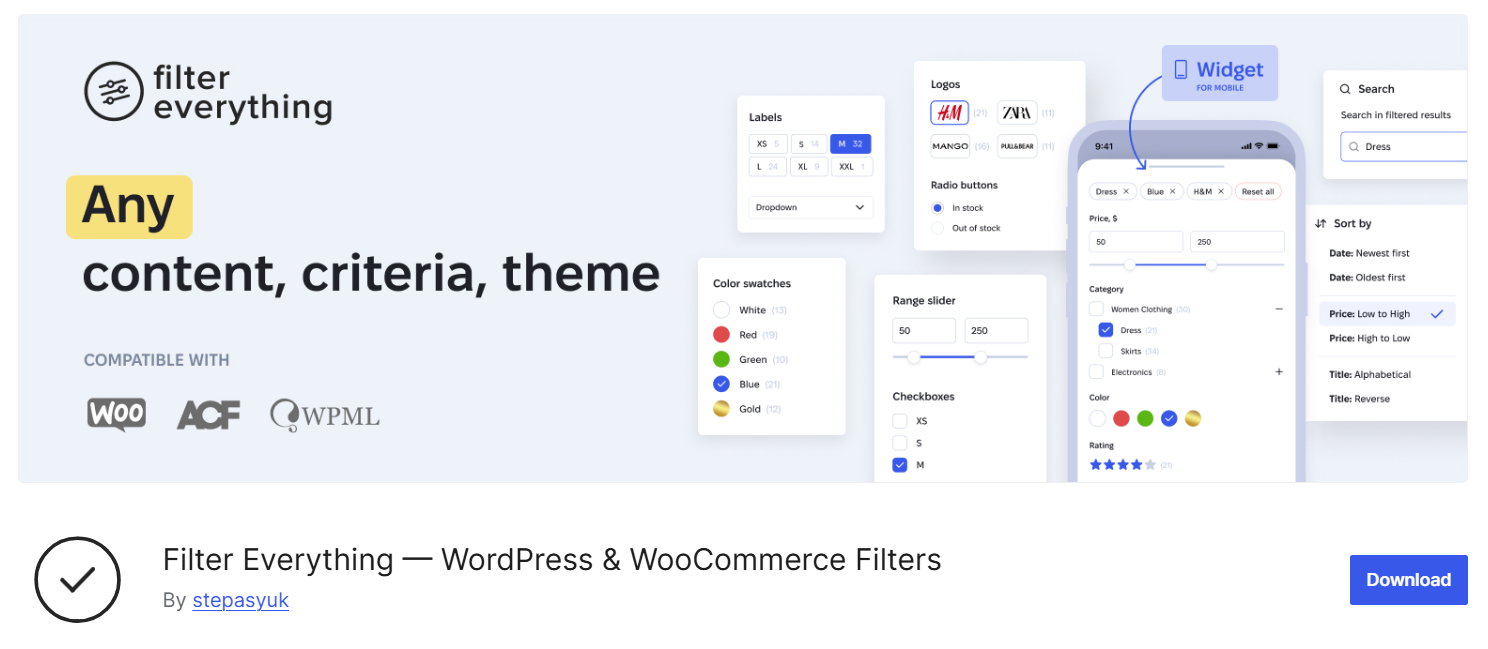The height and width of the screenshot is (649, 1488).
Task: Click the phone Price maximum 250 field
Action: point(1237,242)
